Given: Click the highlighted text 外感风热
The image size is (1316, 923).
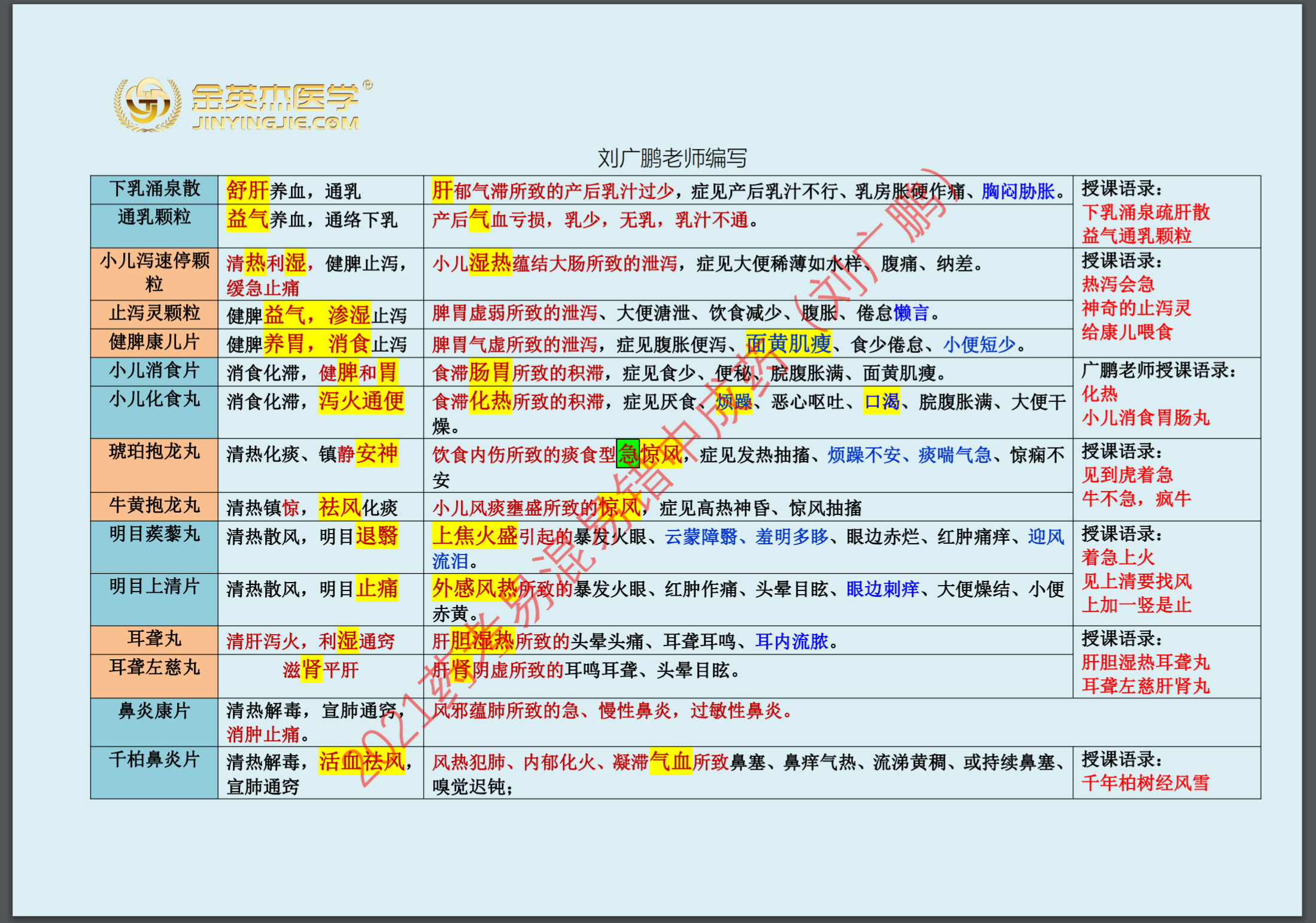Looking at the screenshot, I should (475, 589).
